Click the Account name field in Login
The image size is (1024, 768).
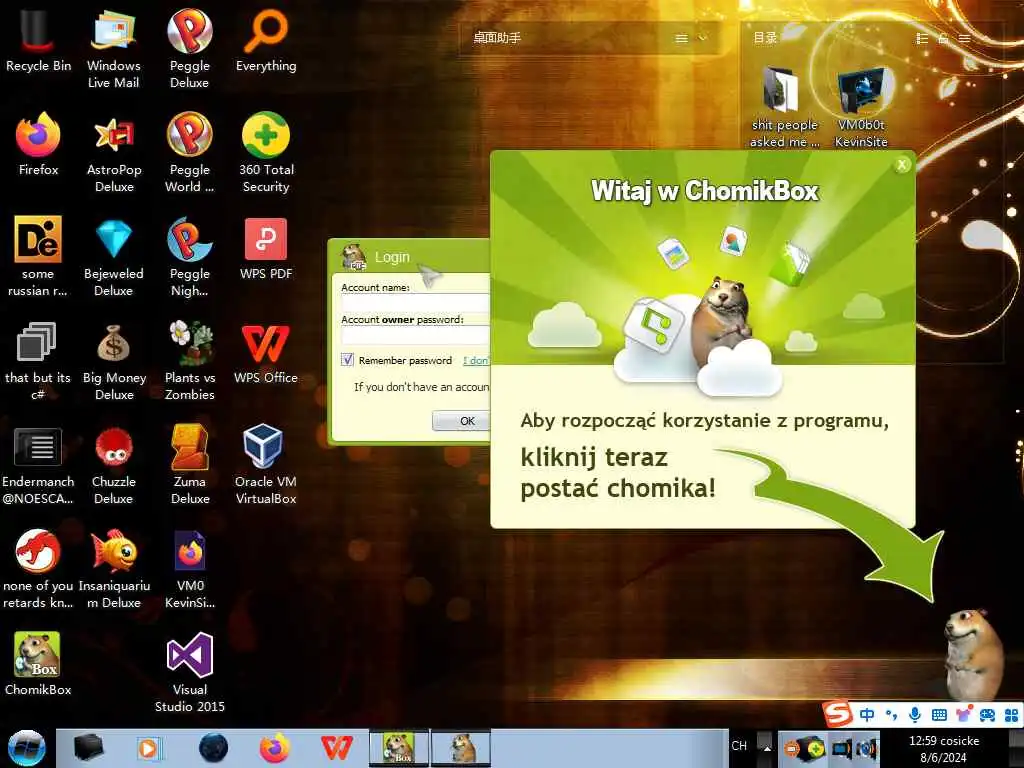click(x=415, y=303)
